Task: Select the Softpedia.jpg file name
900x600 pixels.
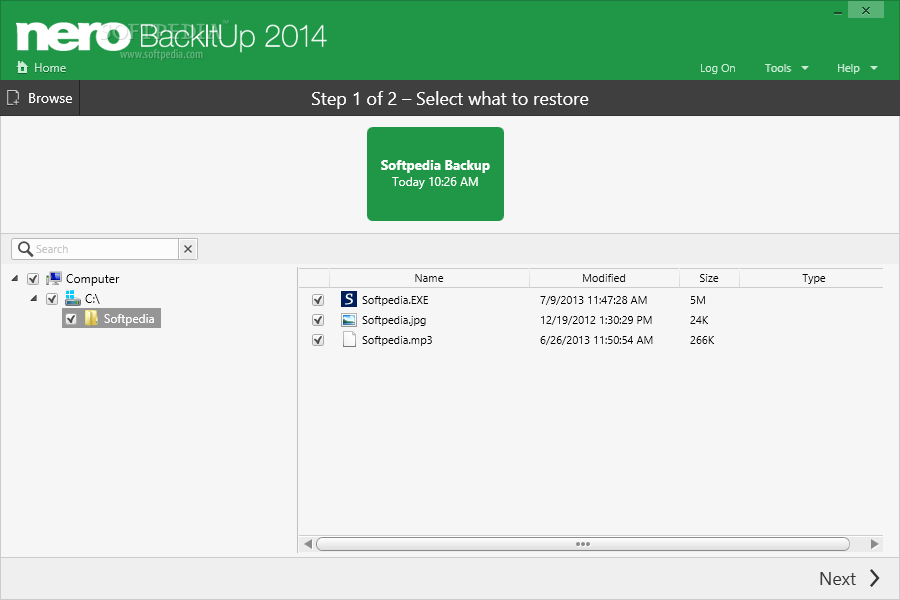Action: tap(394, 320)
